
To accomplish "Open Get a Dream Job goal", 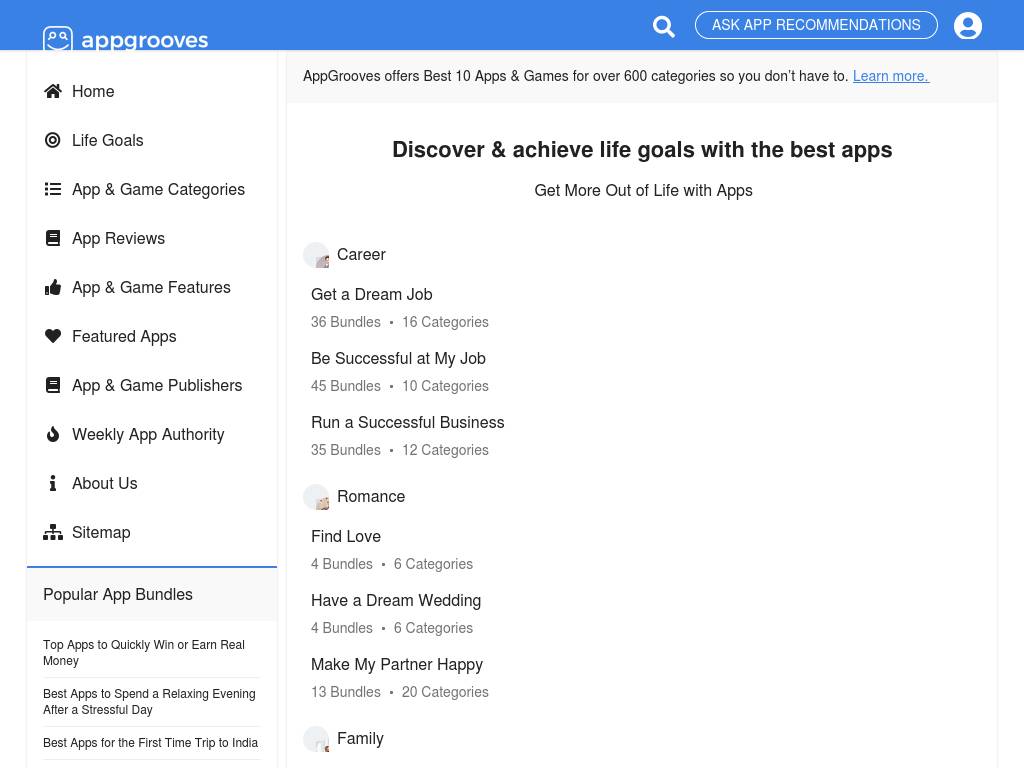I will pos(372,295).
